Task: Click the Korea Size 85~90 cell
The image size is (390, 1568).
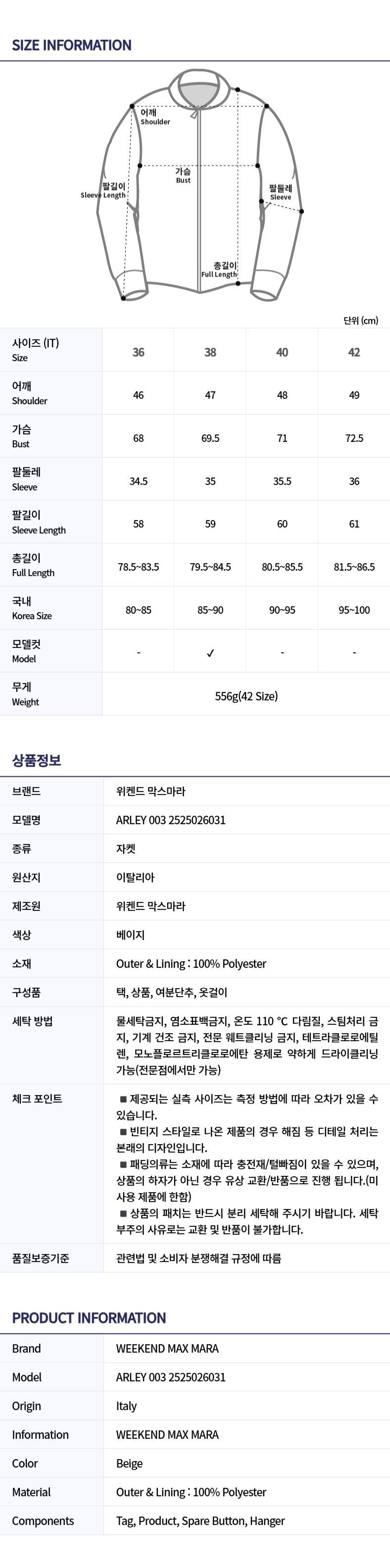Action: [x=210, y=610]
